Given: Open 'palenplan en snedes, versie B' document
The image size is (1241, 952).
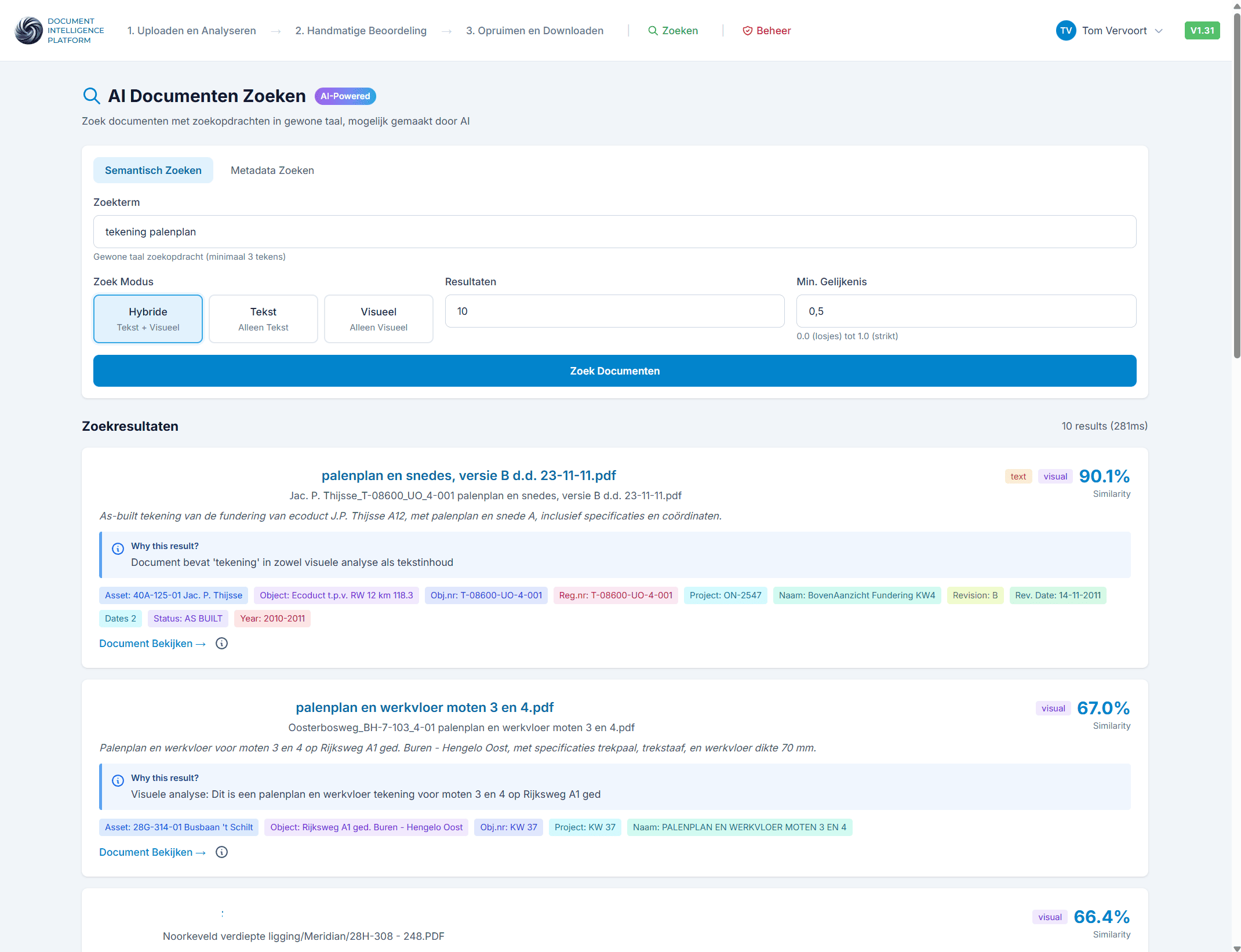Looking at the screenshot, I should click(x=468, y=475).
